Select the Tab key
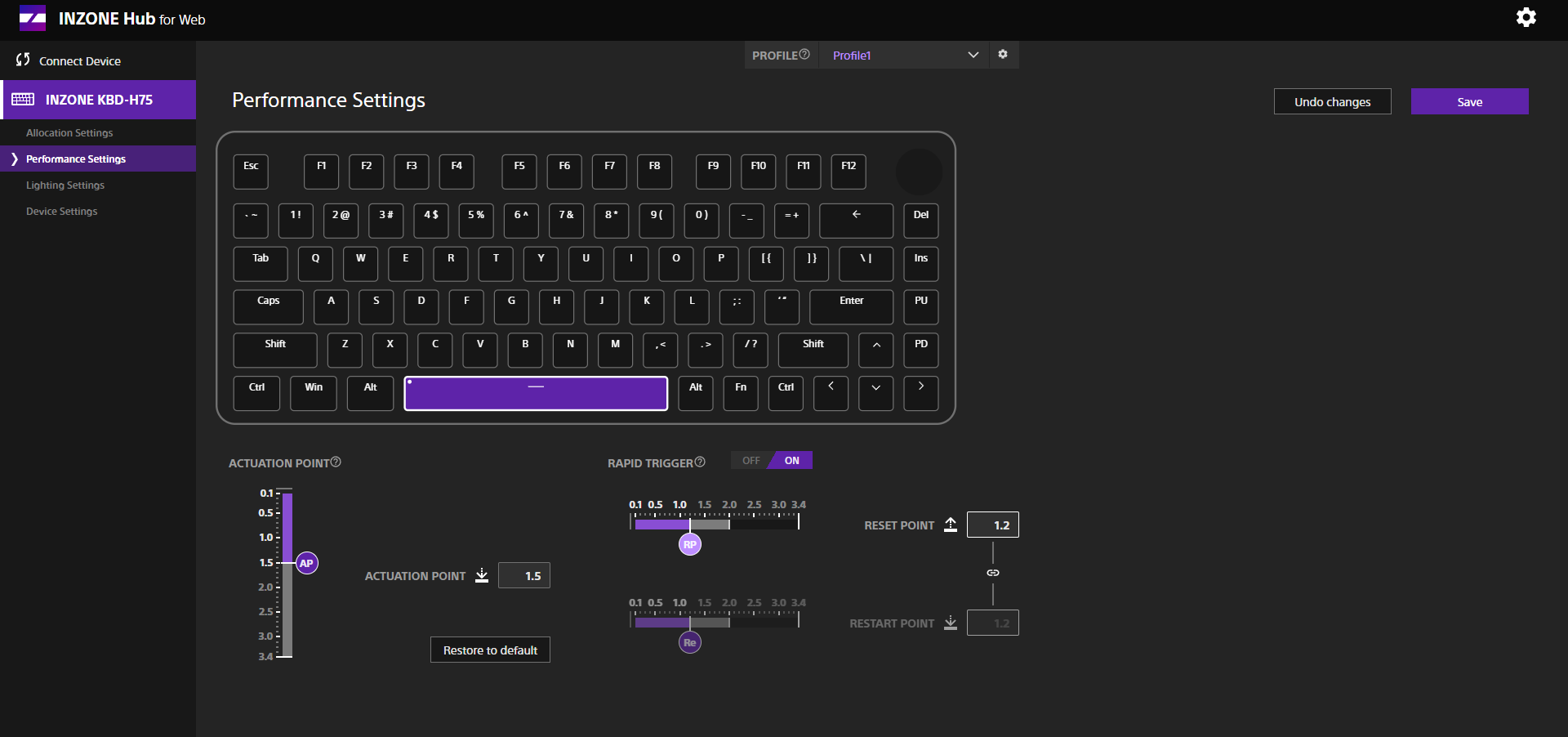The image size is (1568, 737). 261,264
